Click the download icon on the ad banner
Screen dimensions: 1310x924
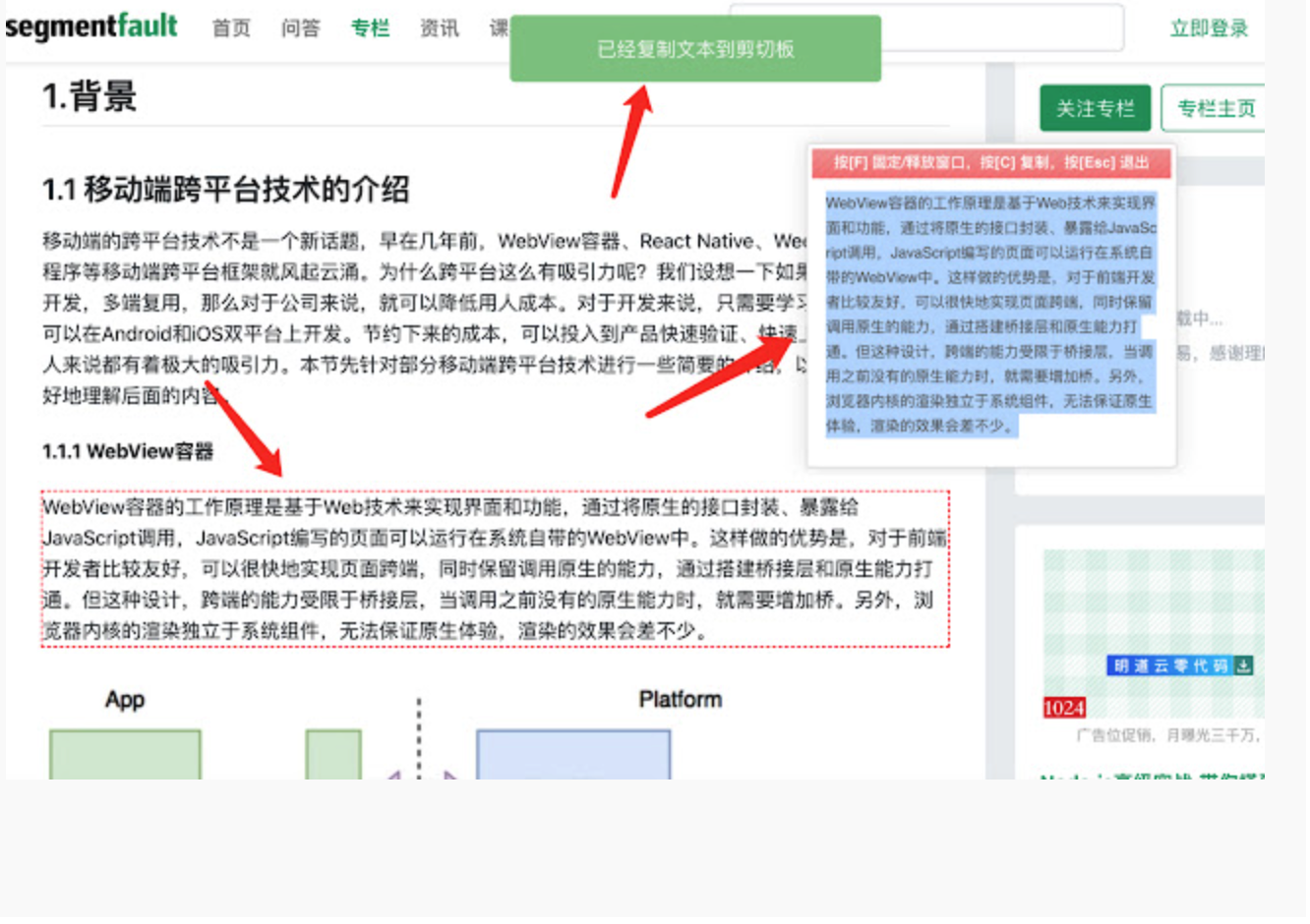coord(1244,666)
